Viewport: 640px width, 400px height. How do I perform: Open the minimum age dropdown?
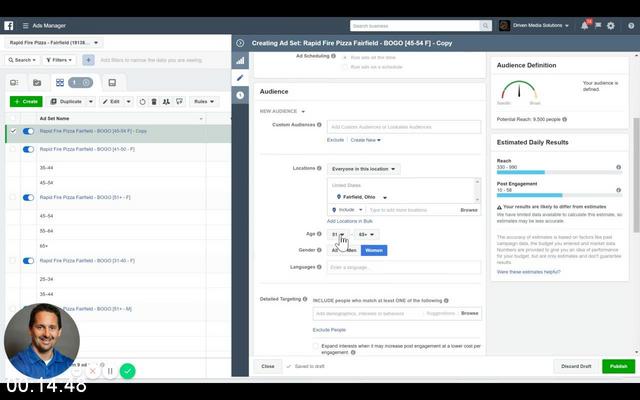click(x=338, y=235)
